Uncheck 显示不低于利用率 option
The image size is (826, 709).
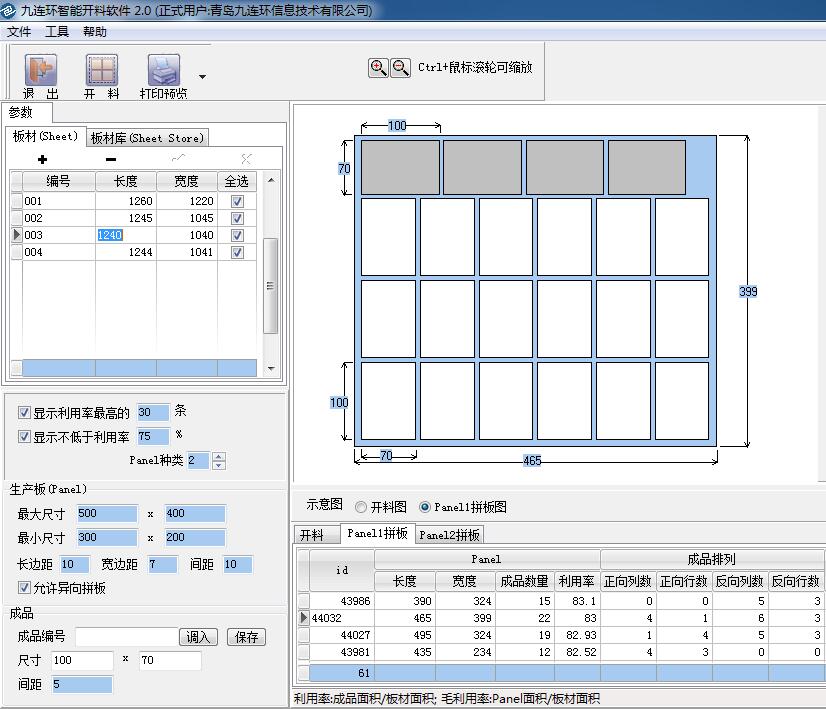click(24, 435)
